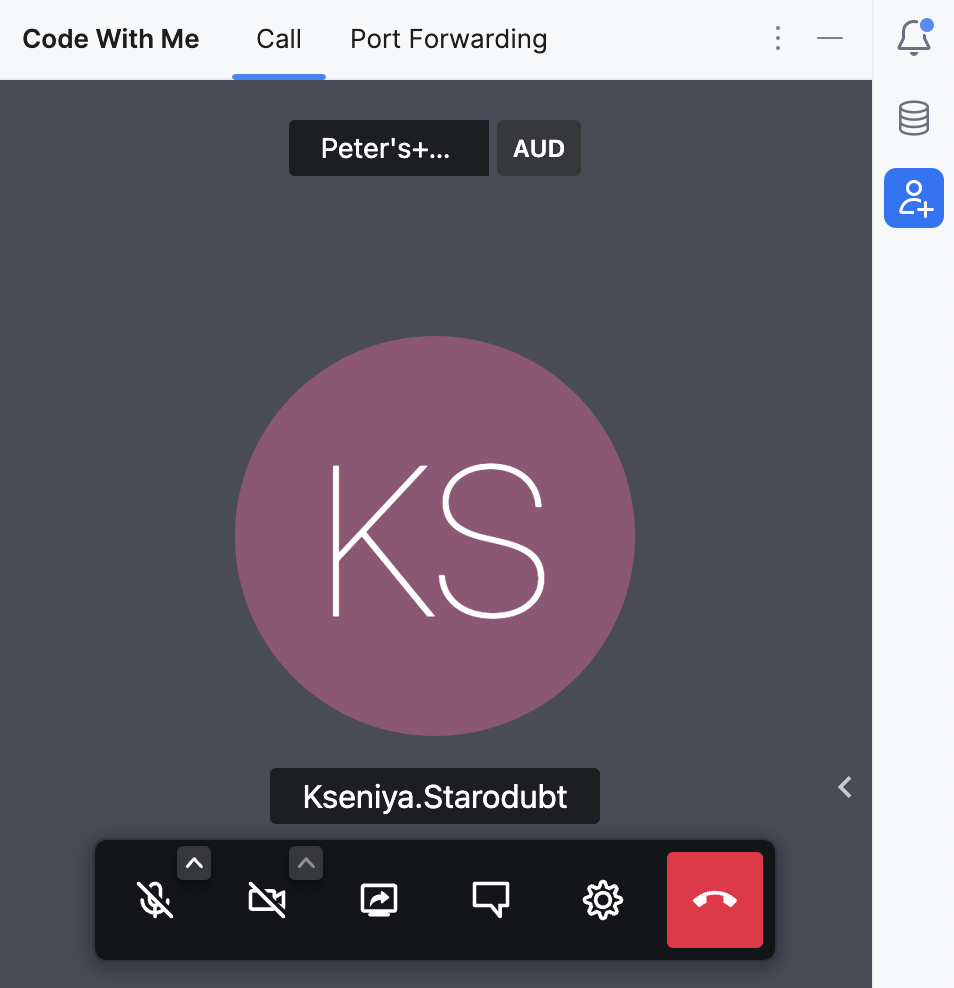Screen dimensions: 954x988
Task: Open call settings via the gear icon
Action: pos(603,900)
